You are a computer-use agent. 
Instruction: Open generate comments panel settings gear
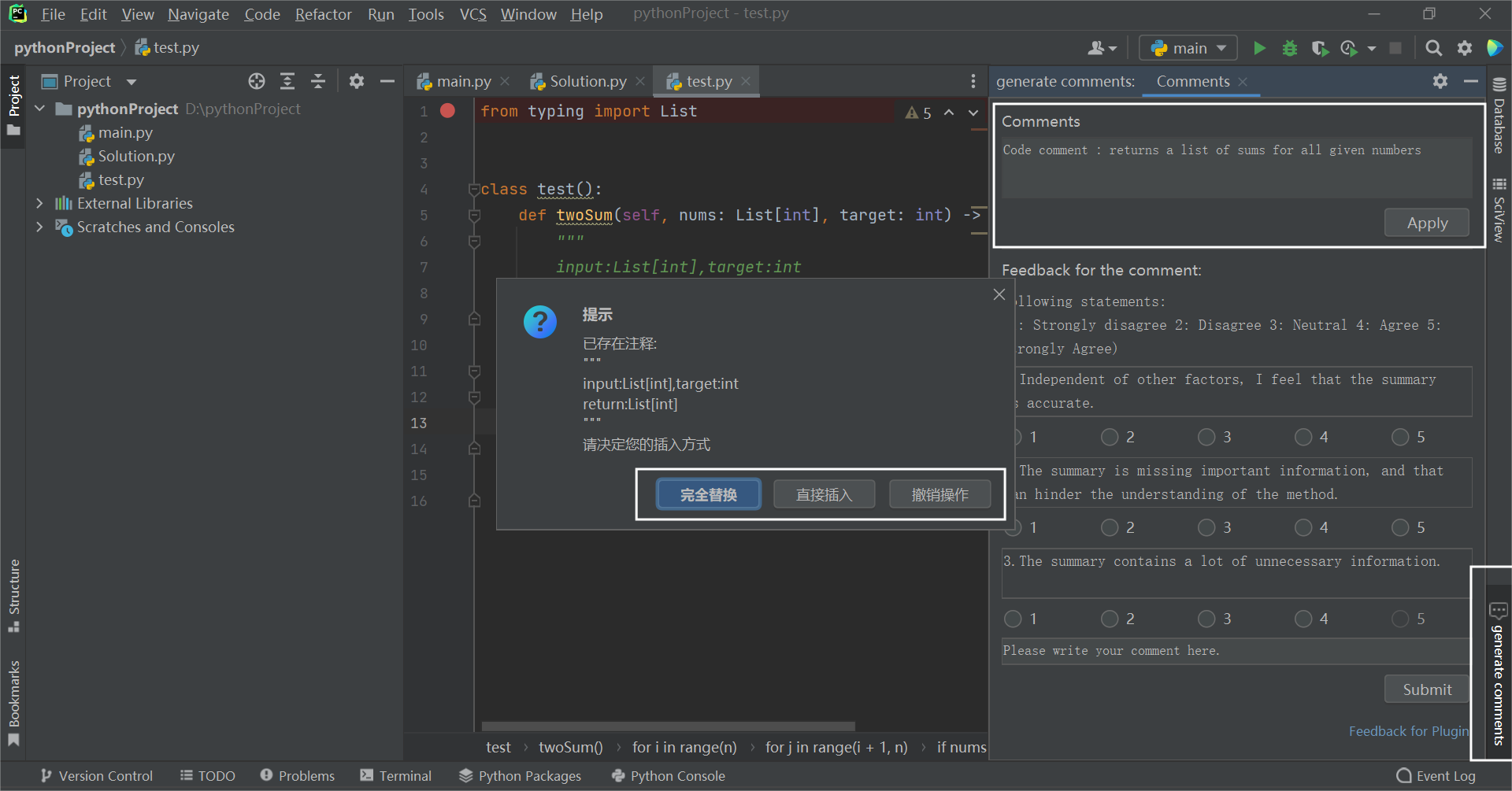point(1440,81)
